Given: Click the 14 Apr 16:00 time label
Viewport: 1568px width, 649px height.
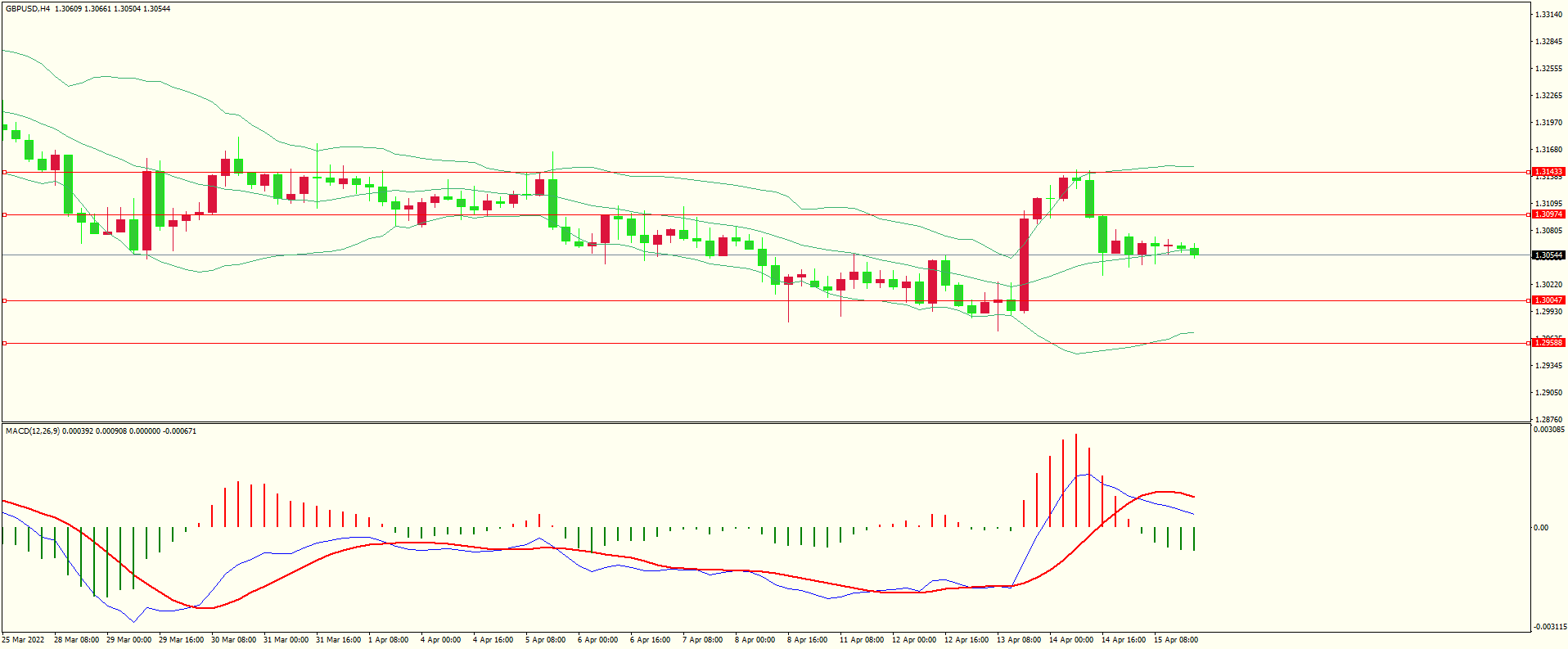Looking at the screenshot, I should [x=1124, y=640].
